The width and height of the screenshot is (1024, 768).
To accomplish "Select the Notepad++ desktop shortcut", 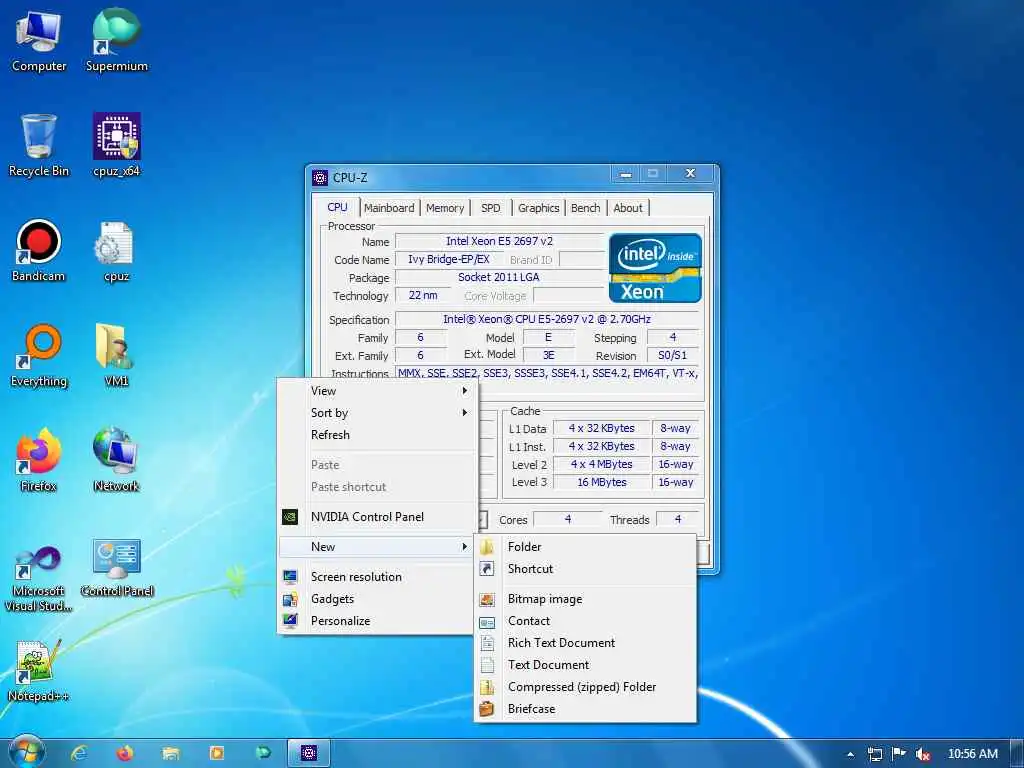I will tap(39, 671).
